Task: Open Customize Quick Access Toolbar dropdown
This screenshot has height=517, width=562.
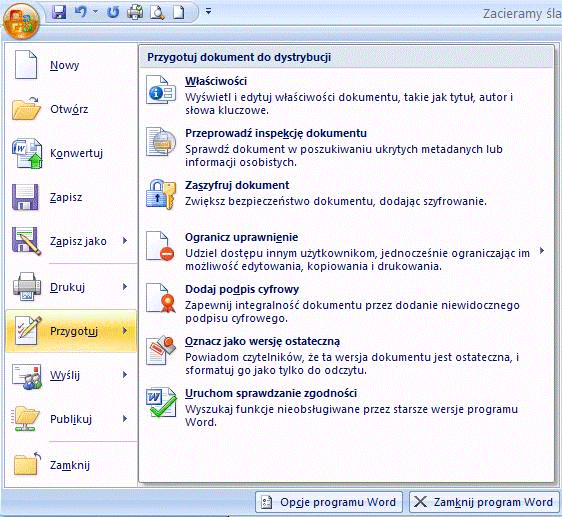Action: (208, 12)
